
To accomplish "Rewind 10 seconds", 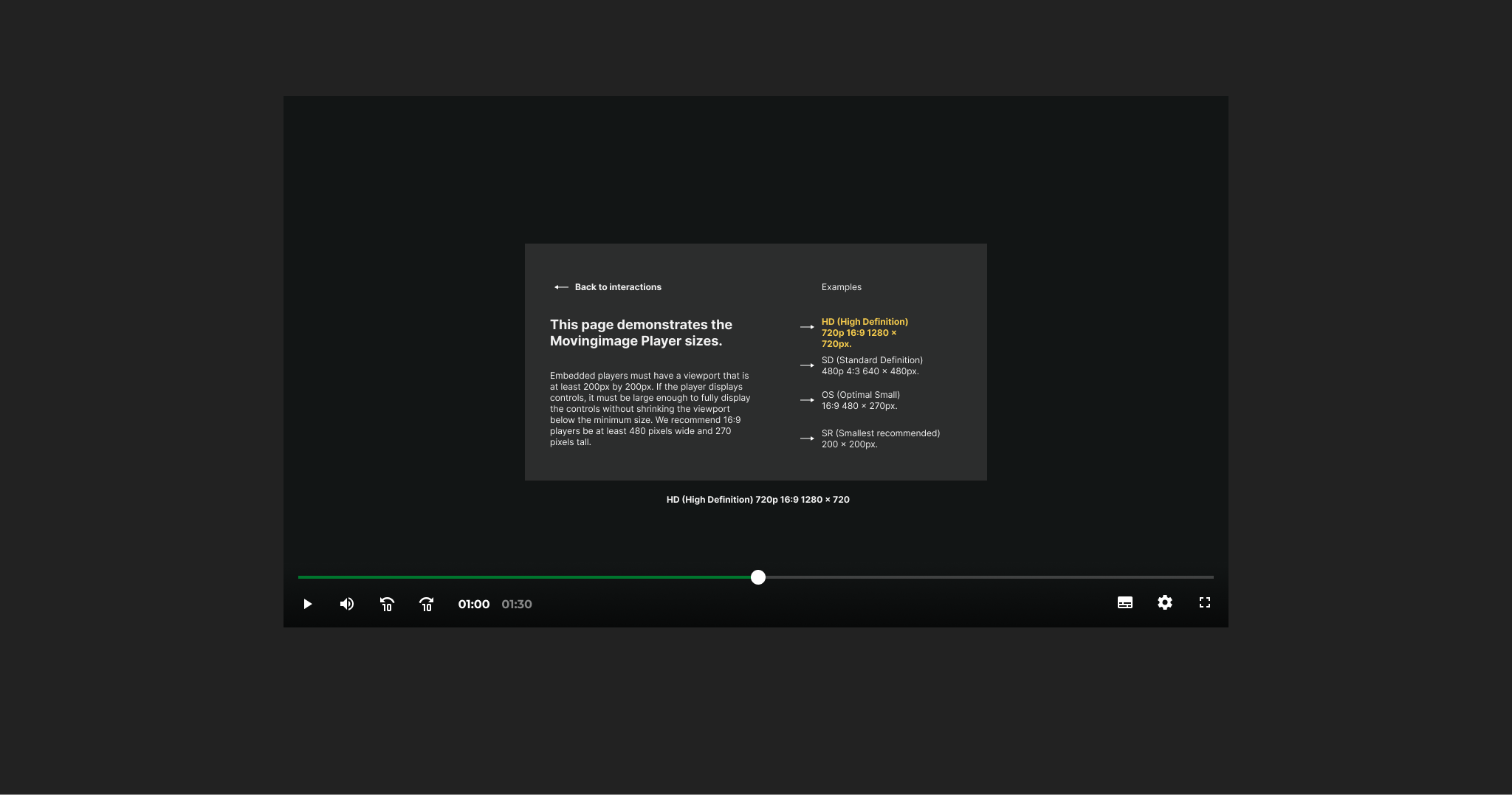I will point(387,604).
